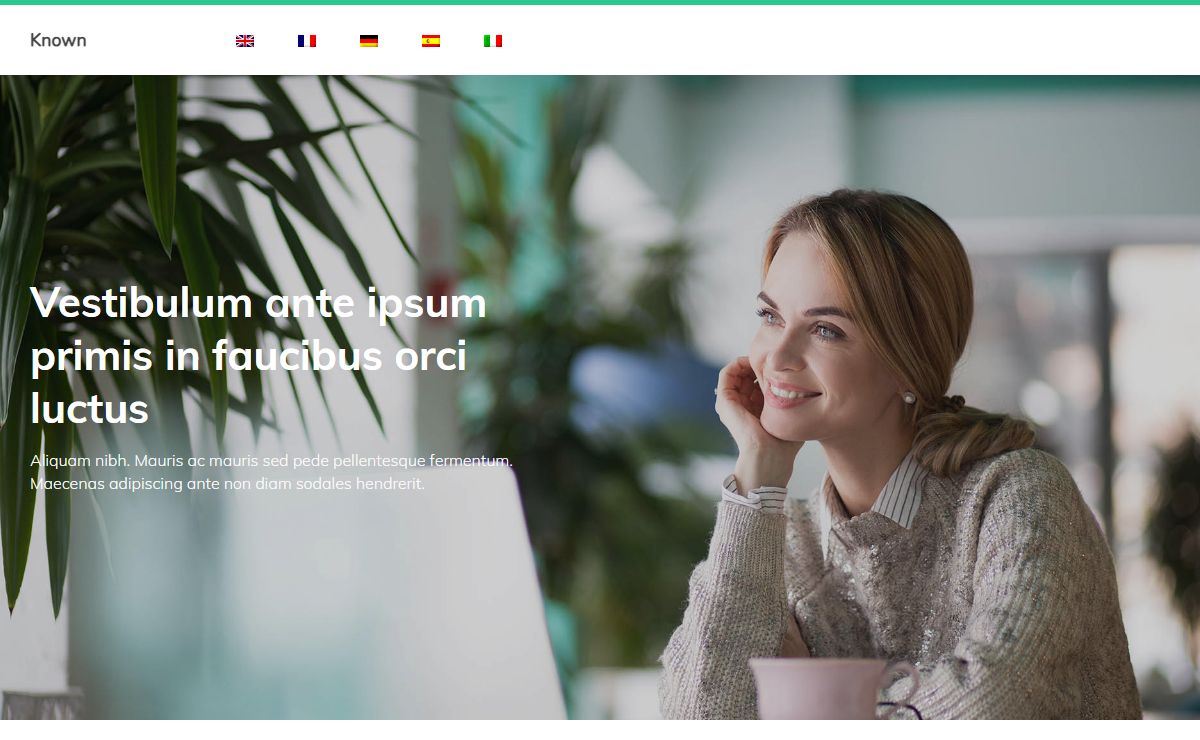This screenshot has width=1200, height=740.
Task: Click the 'Vestibulum ante ipsum' headline first line
Action: (x=258, y=303)
